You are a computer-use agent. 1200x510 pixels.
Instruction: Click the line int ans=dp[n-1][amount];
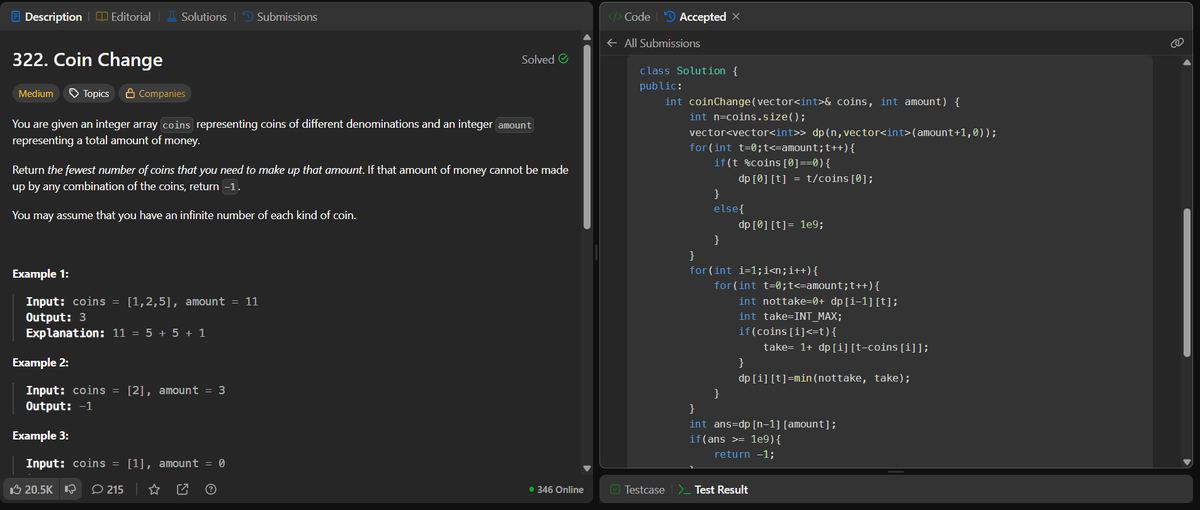pos(763,424)
